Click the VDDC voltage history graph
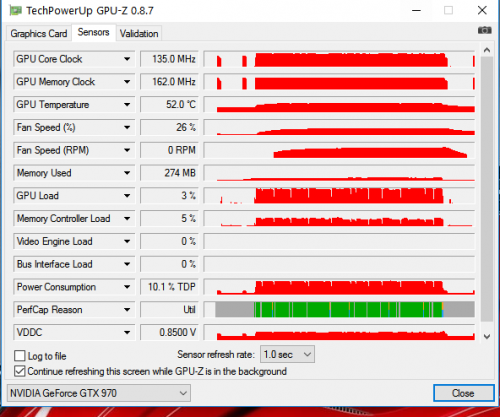 [339, 332]
